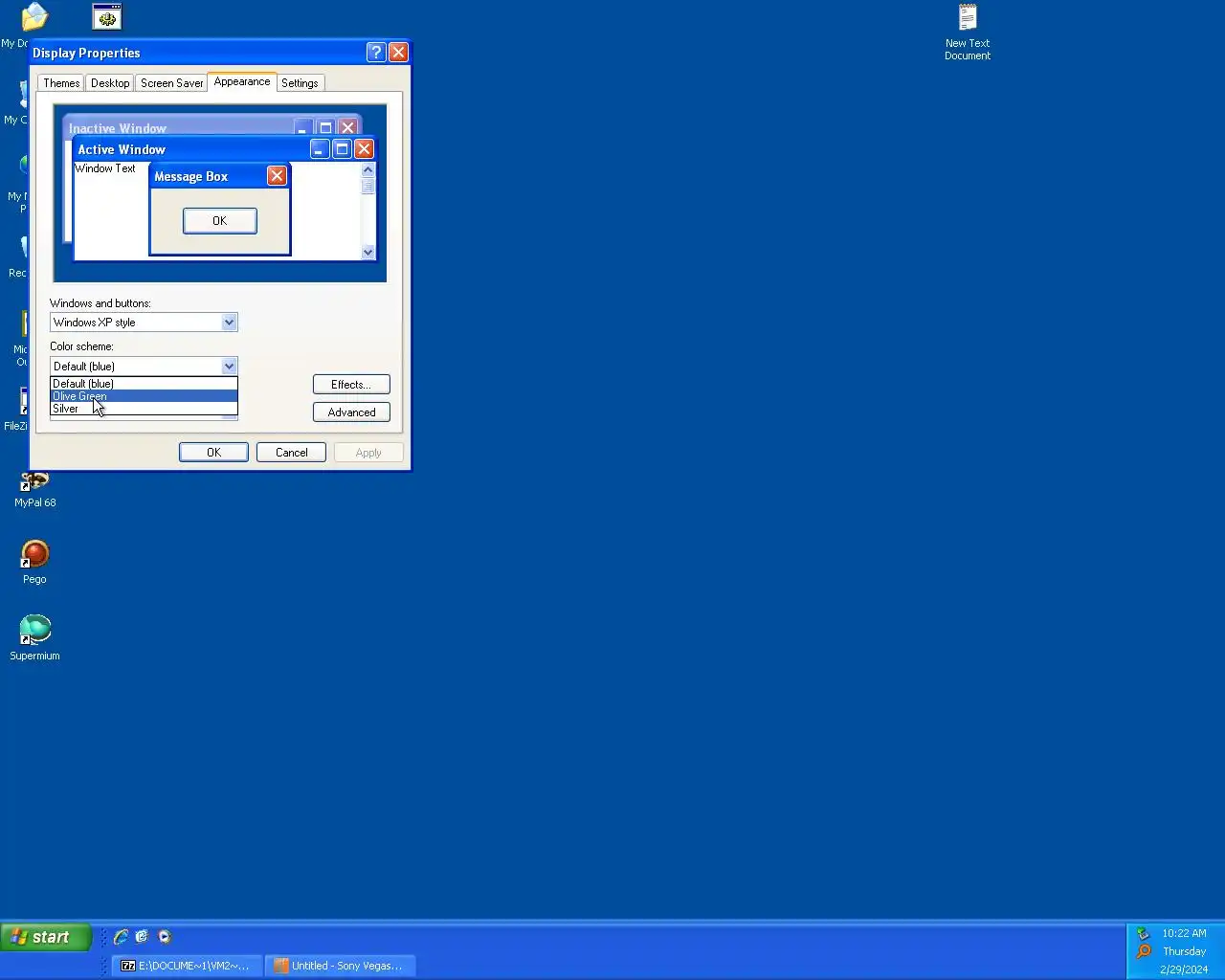The image size is (1225, 980).
Task: Launch Internet Explorer from Quick Launch
Action: (x=121, y=937)
